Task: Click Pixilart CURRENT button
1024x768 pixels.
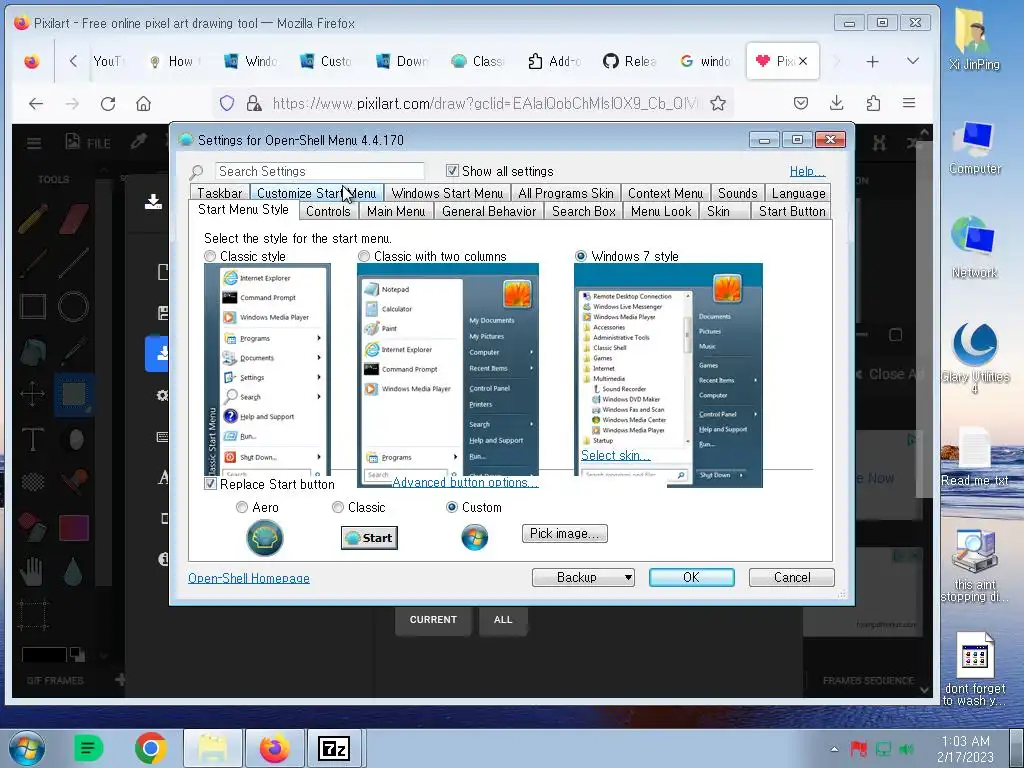Action: [x=433, y=620]
